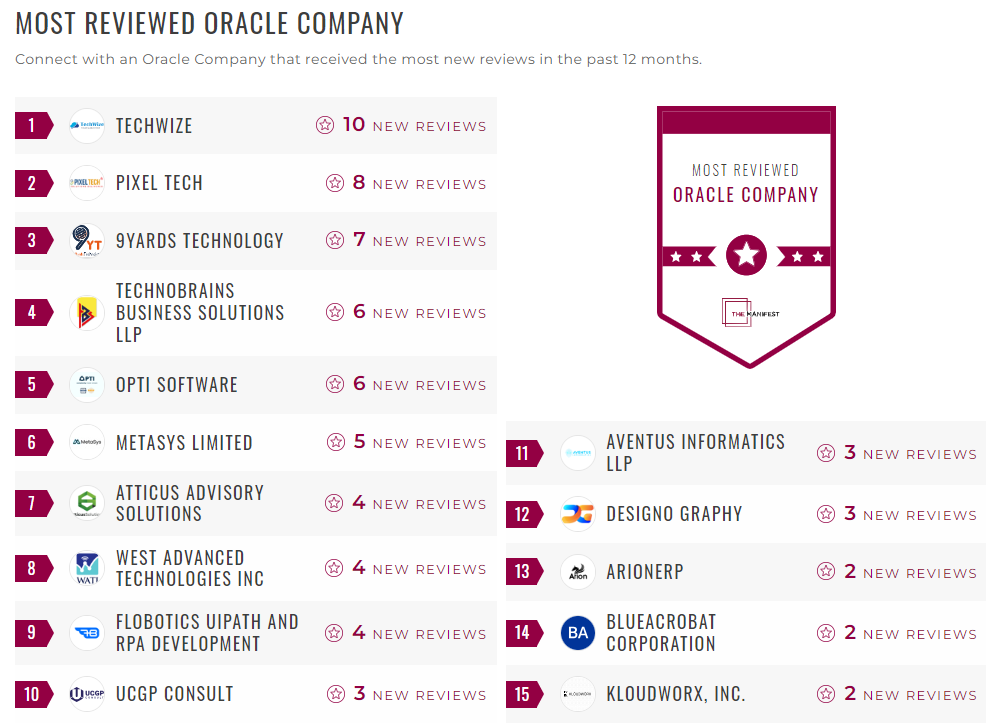Open the UCGP Consult company link
This screenshot has height=727, width=986.
coord(174,694)
